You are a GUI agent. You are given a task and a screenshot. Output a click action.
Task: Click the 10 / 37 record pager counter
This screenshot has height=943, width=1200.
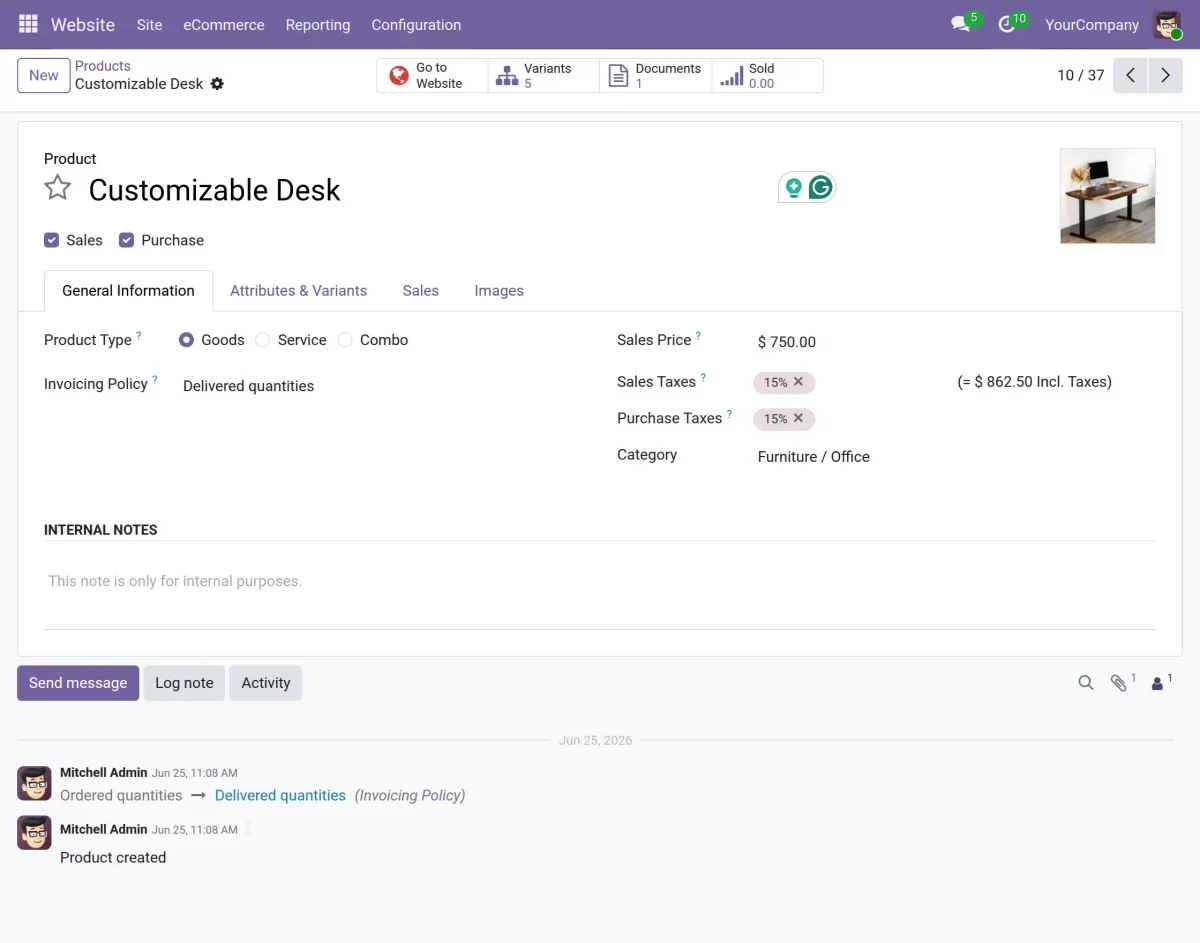tap(1081, 75)
